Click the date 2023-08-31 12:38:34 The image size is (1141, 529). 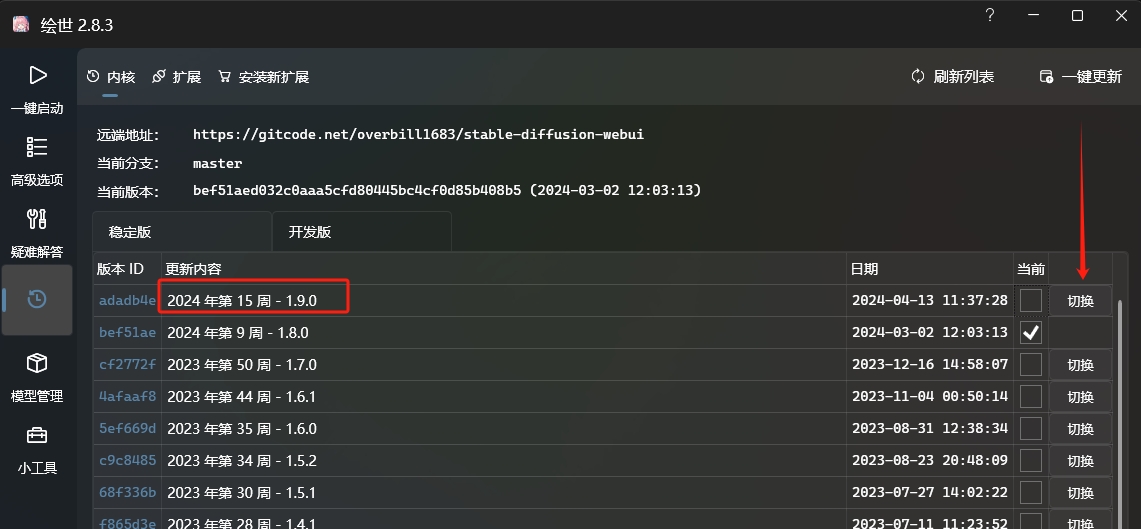[x=930, y=429]
